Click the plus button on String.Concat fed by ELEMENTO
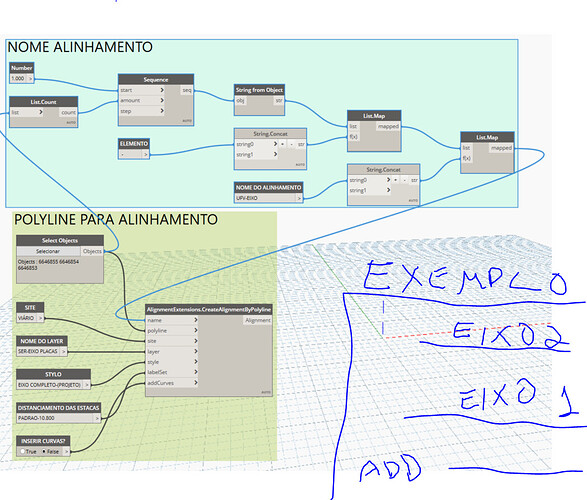This screenshot has width=587, height=500. [x=283, y=144]
